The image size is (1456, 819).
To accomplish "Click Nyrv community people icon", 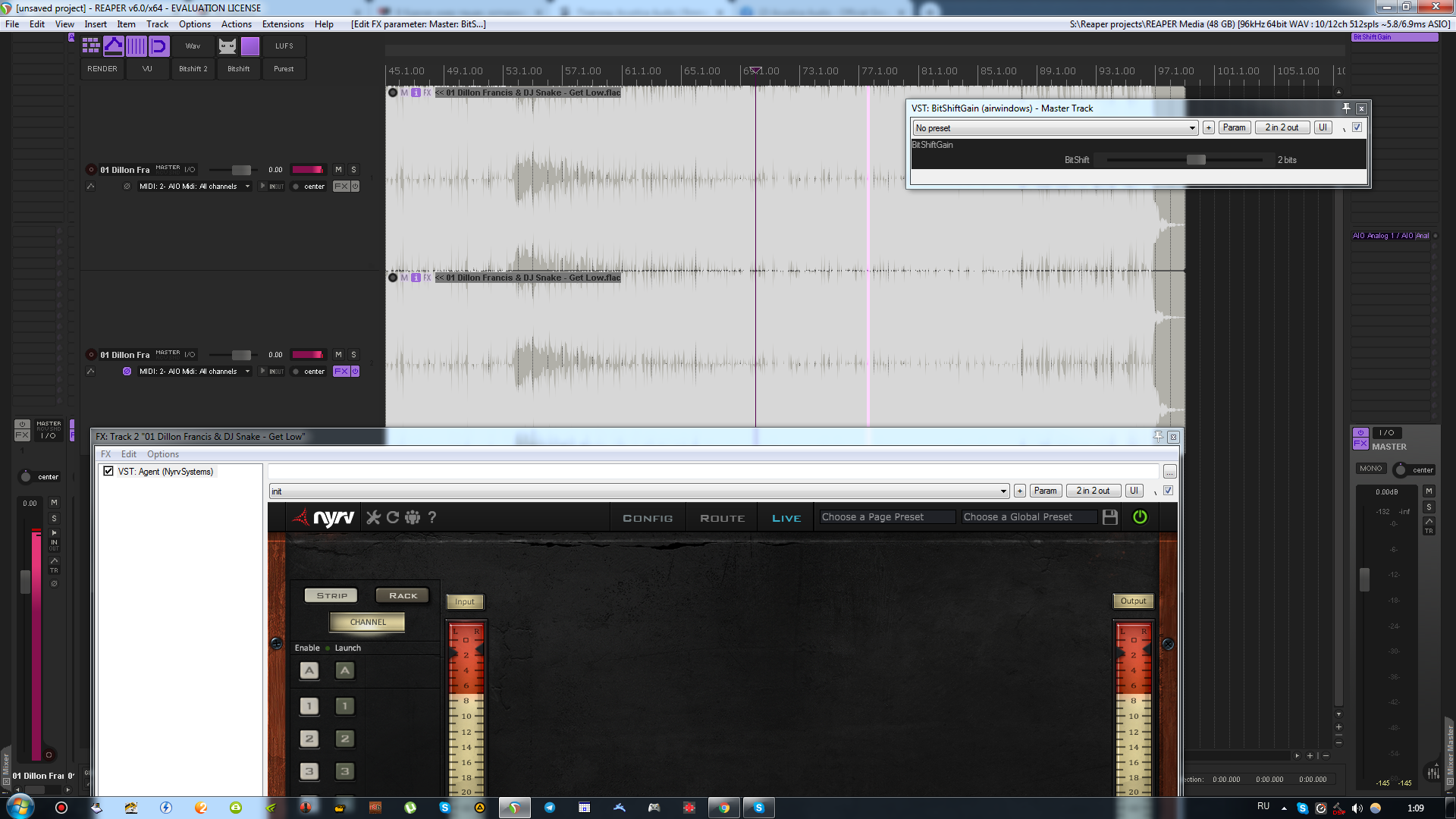I will (x=413, y=517).
